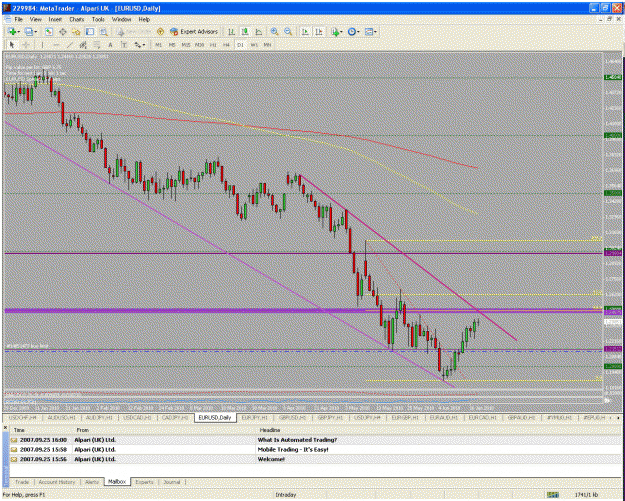Expand the Profiles dropdown arrow
The width and height of the screenshot is (625, 501).
35,31
